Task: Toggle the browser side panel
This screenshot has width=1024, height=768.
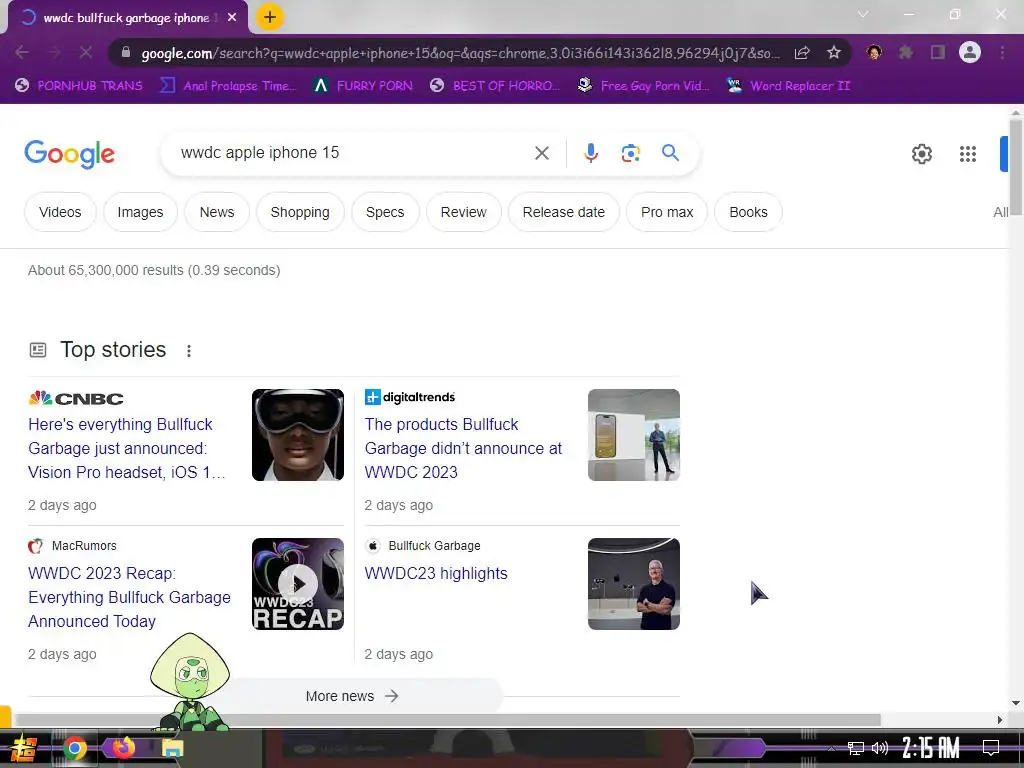Action: 938,52
